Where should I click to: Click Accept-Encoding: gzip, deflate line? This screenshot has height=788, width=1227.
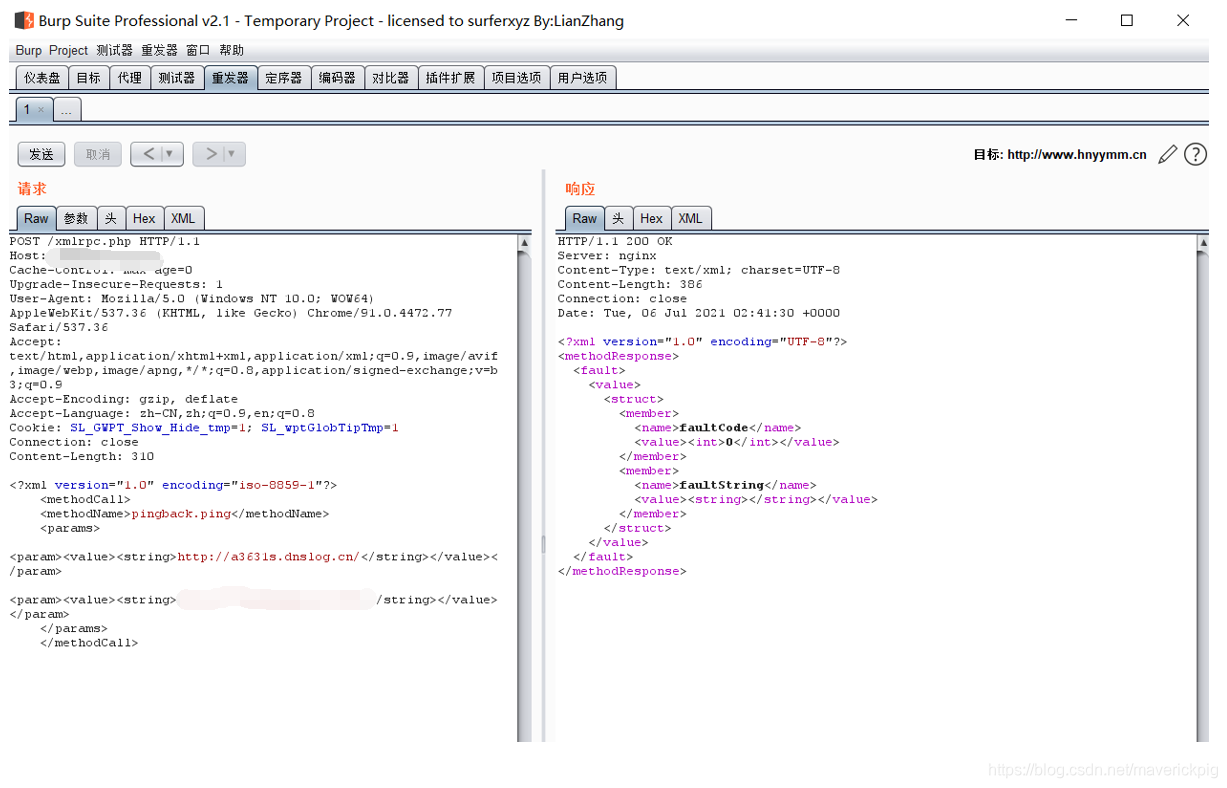[124, 398]
